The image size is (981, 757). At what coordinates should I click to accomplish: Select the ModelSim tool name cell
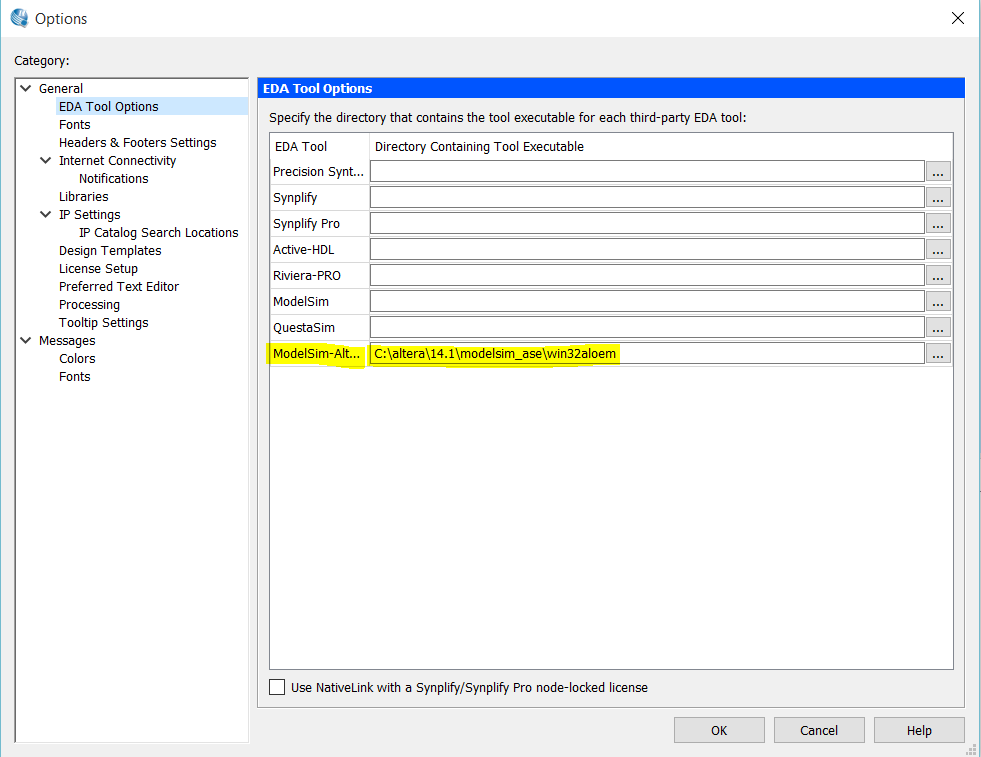point(319,302)
